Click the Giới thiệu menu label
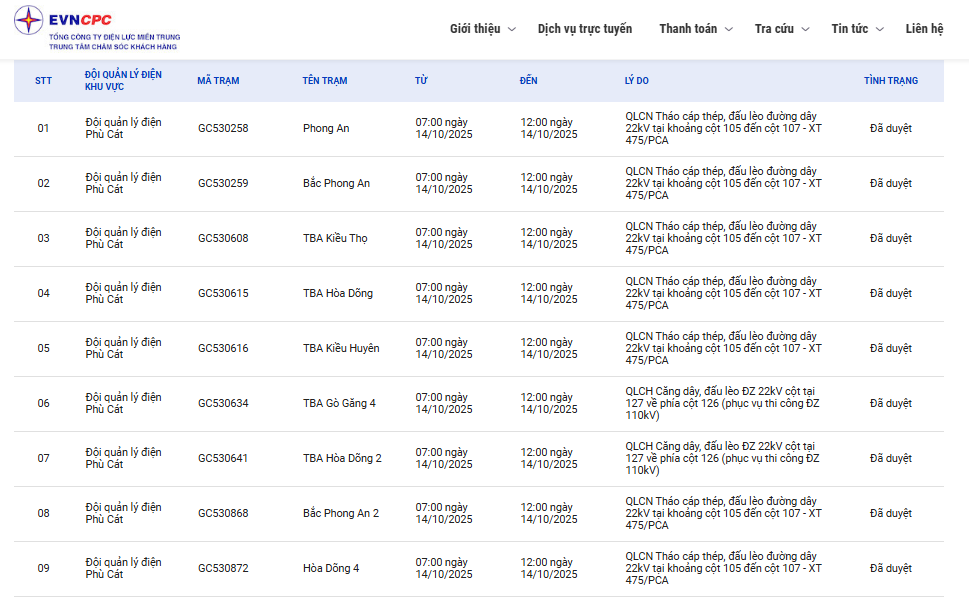This screenshot has width=969, height=599. (x=474, y=29)
